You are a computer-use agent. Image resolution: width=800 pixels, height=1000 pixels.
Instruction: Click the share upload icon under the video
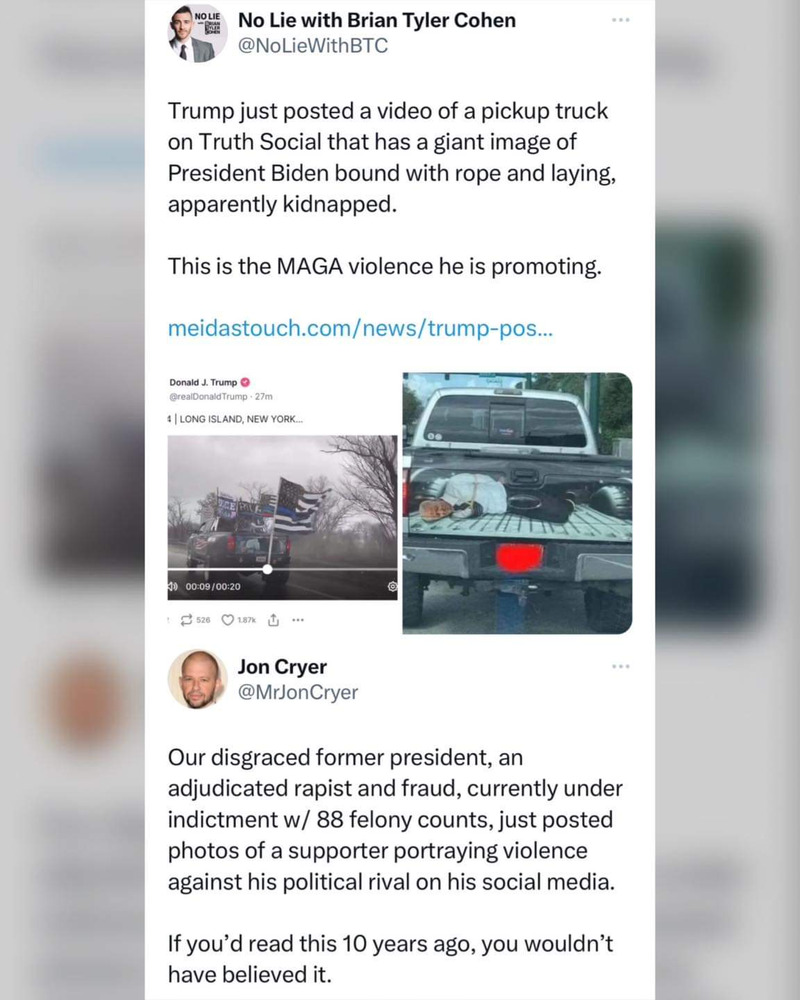[273, 620]
